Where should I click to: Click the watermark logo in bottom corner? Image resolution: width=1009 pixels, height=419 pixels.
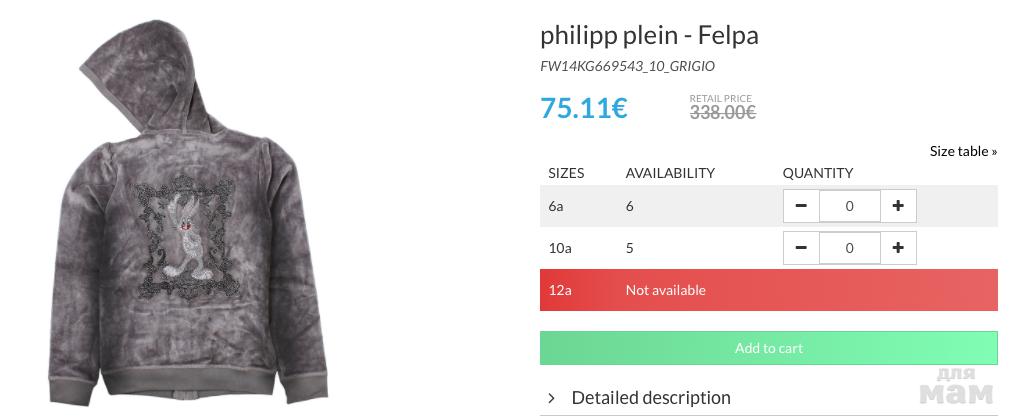point(955,386)
